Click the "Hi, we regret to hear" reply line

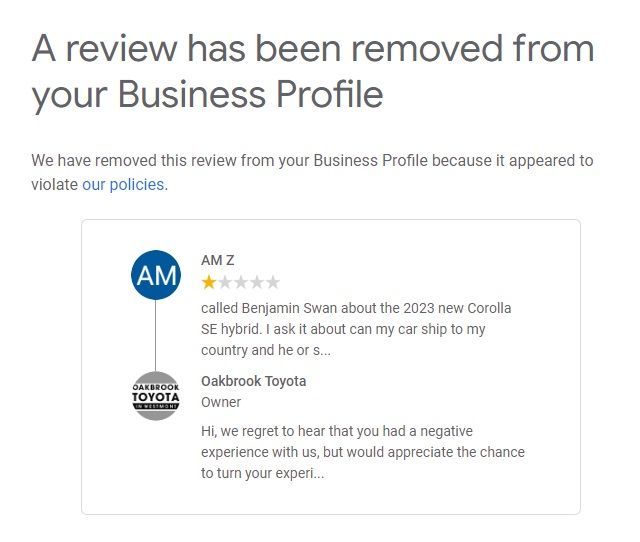(x=337, y=431)
